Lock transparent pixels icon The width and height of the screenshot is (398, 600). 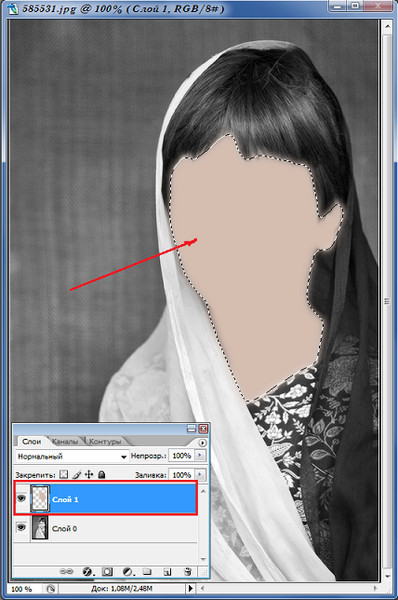point(64,474)
